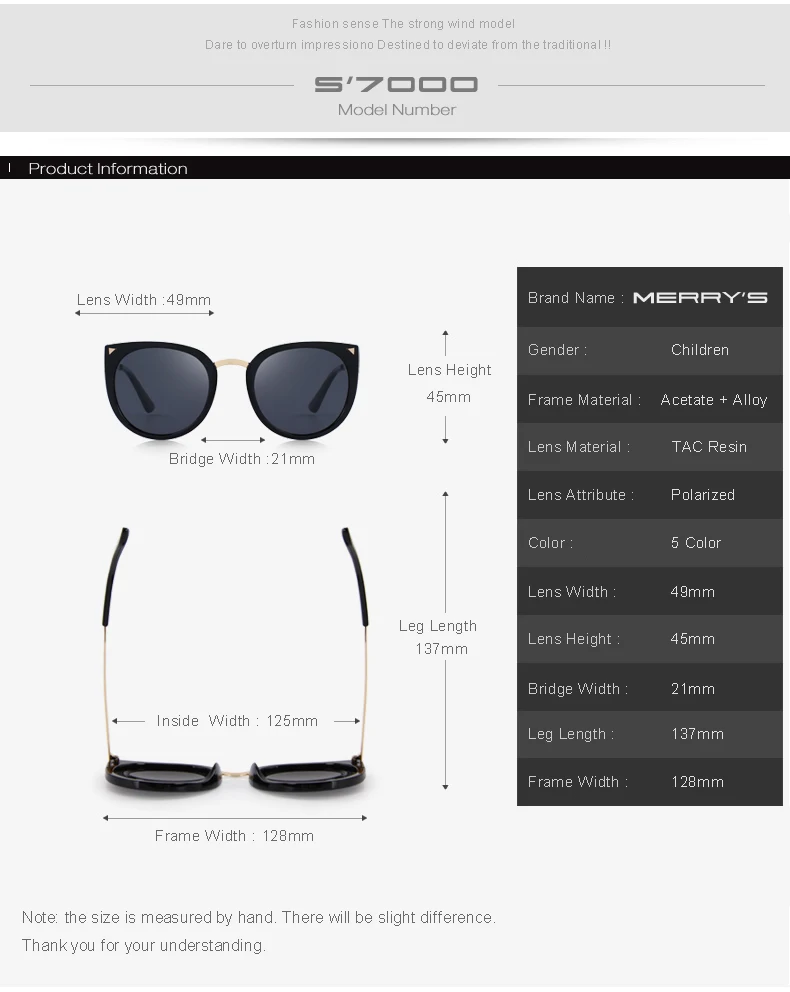Click the '5 Color' value
Screen dimensions: 790x992
[696, 543]
